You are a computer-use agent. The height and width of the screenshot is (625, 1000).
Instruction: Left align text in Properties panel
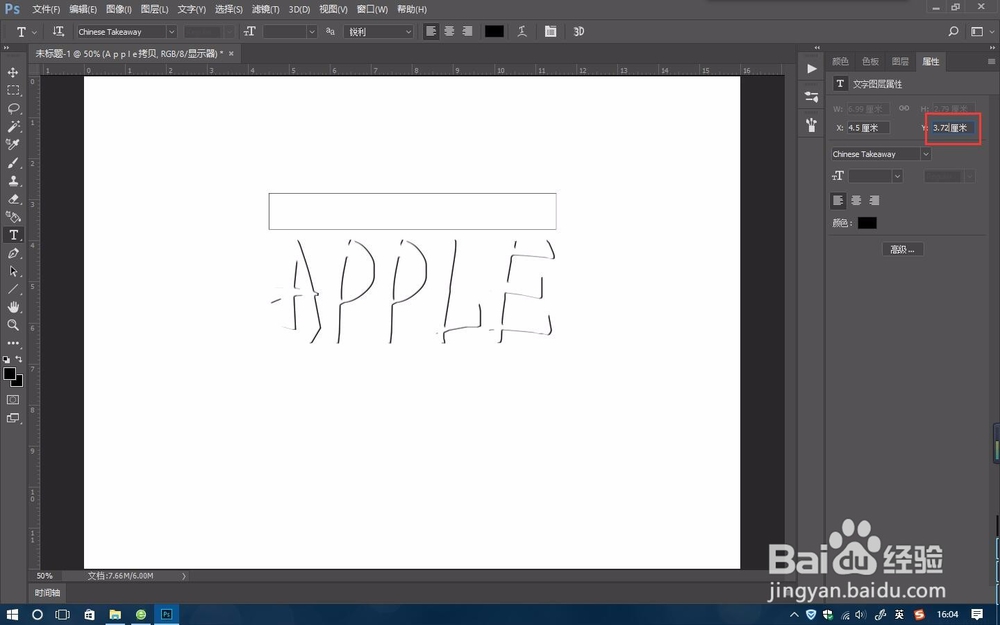[x=838, y=200]
